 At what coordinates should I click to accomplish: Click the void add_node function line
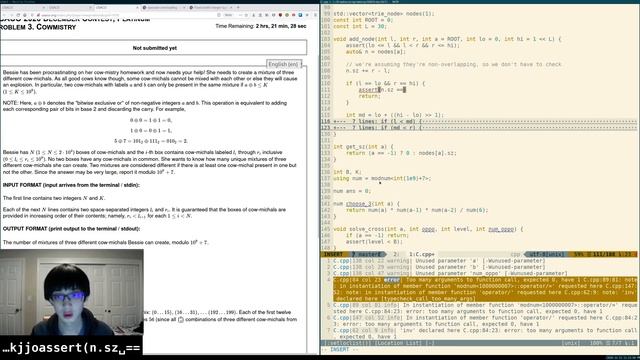[447, 39]
